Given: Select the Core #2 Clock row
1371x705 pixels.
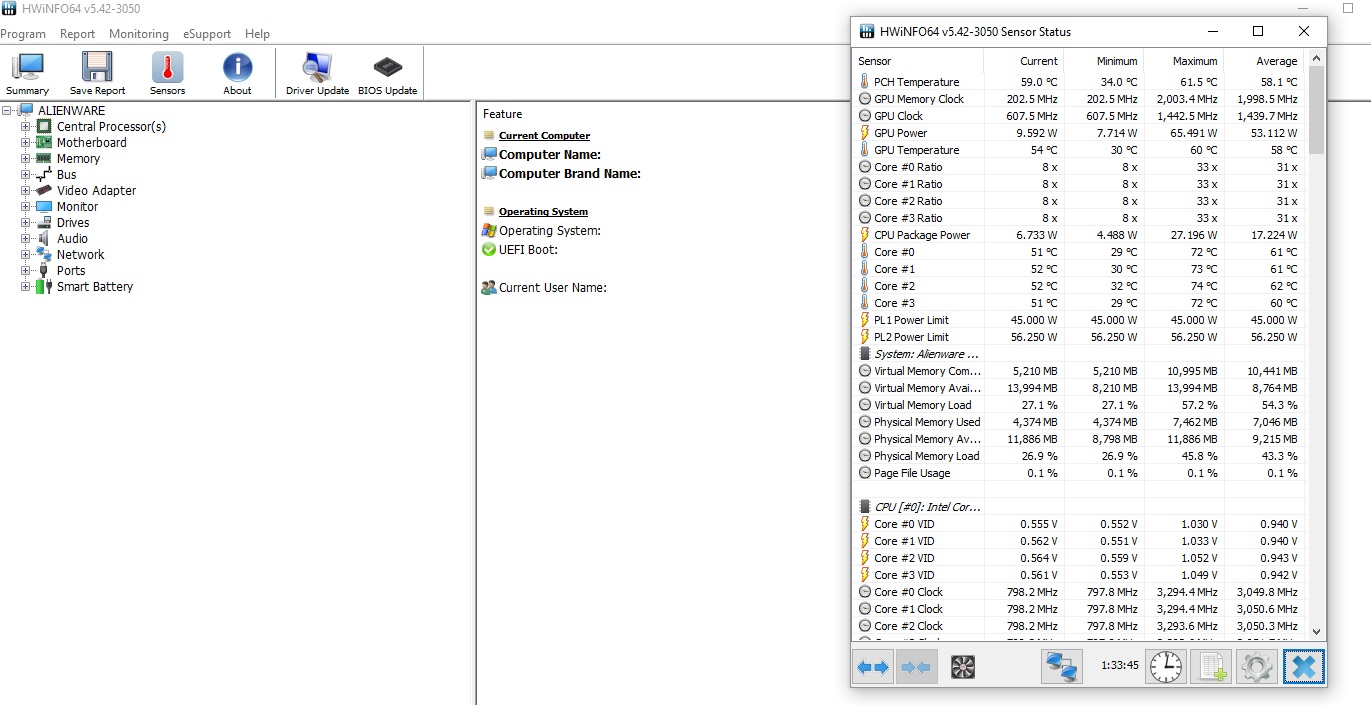Looking at the screenshot, I should pos(1080,626).
